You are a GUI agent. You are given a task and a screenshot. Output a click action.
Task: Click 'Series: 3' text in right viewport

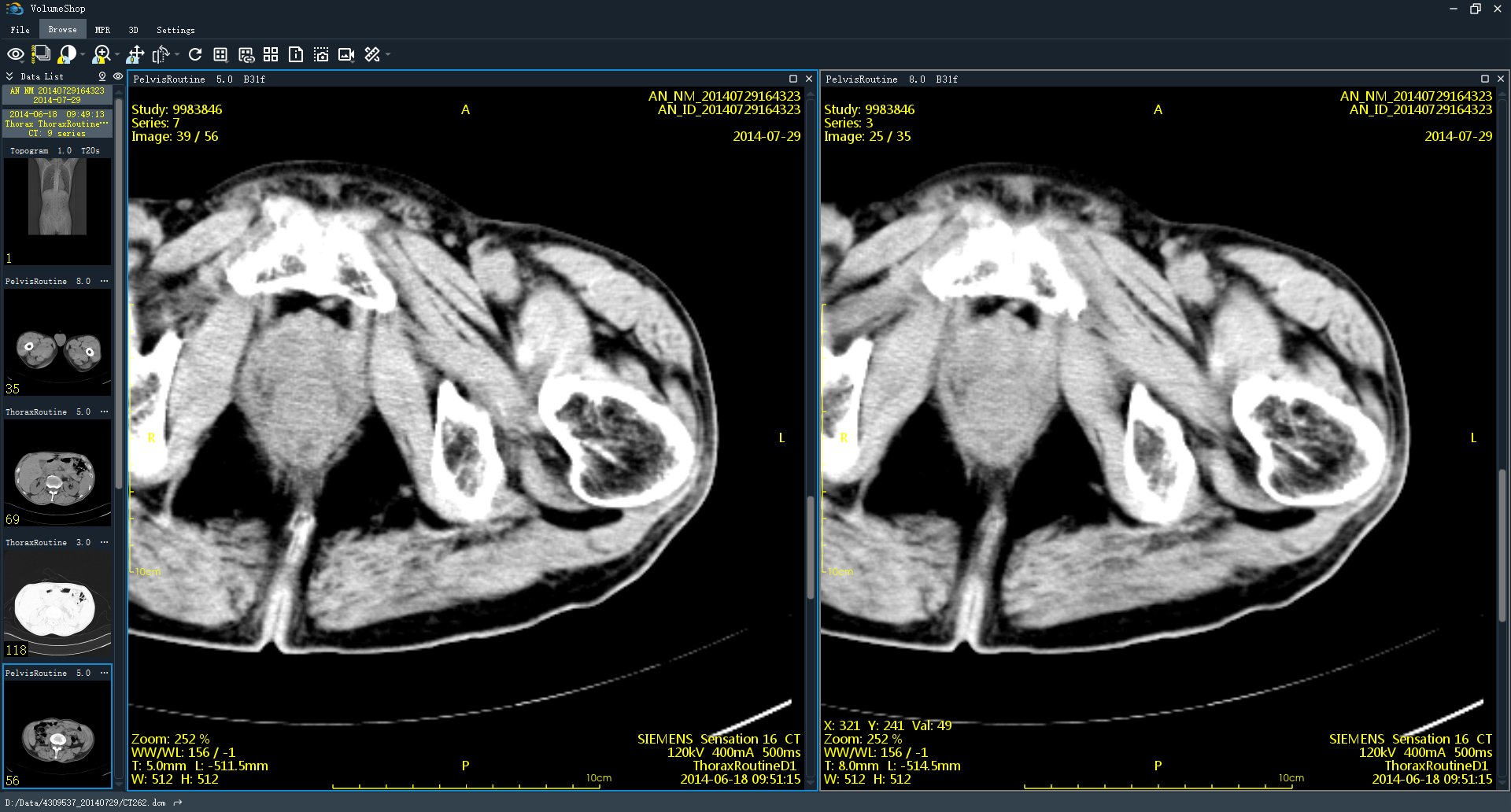tap(848, 123)
